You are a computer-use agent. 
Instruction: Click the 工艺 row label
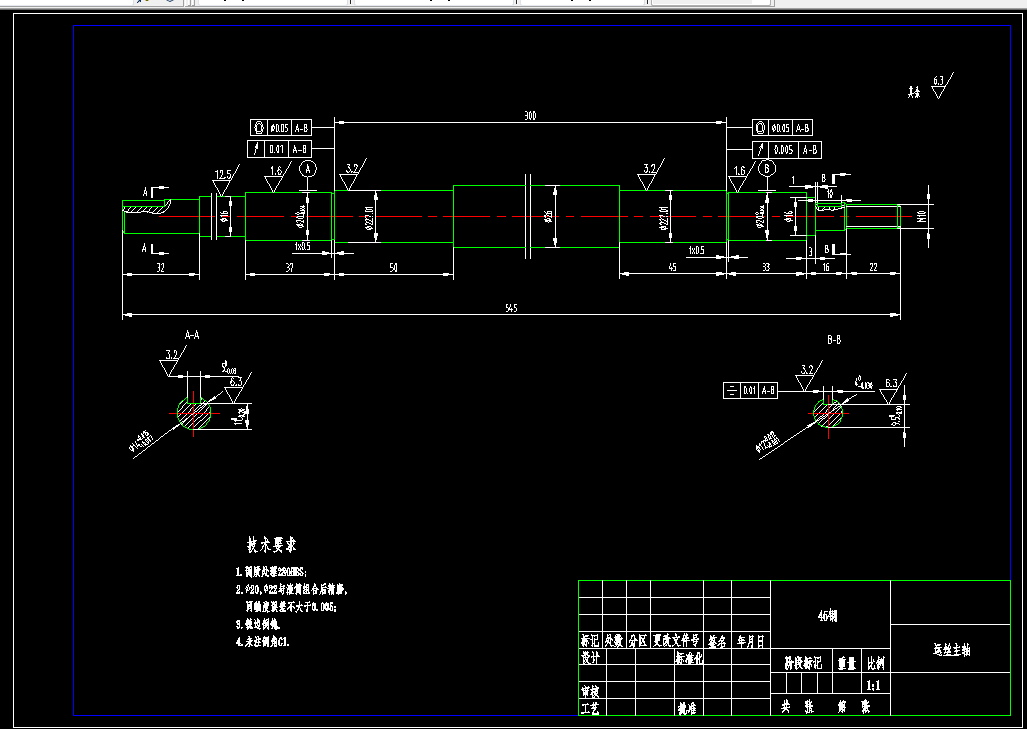(x=590, y=707)
